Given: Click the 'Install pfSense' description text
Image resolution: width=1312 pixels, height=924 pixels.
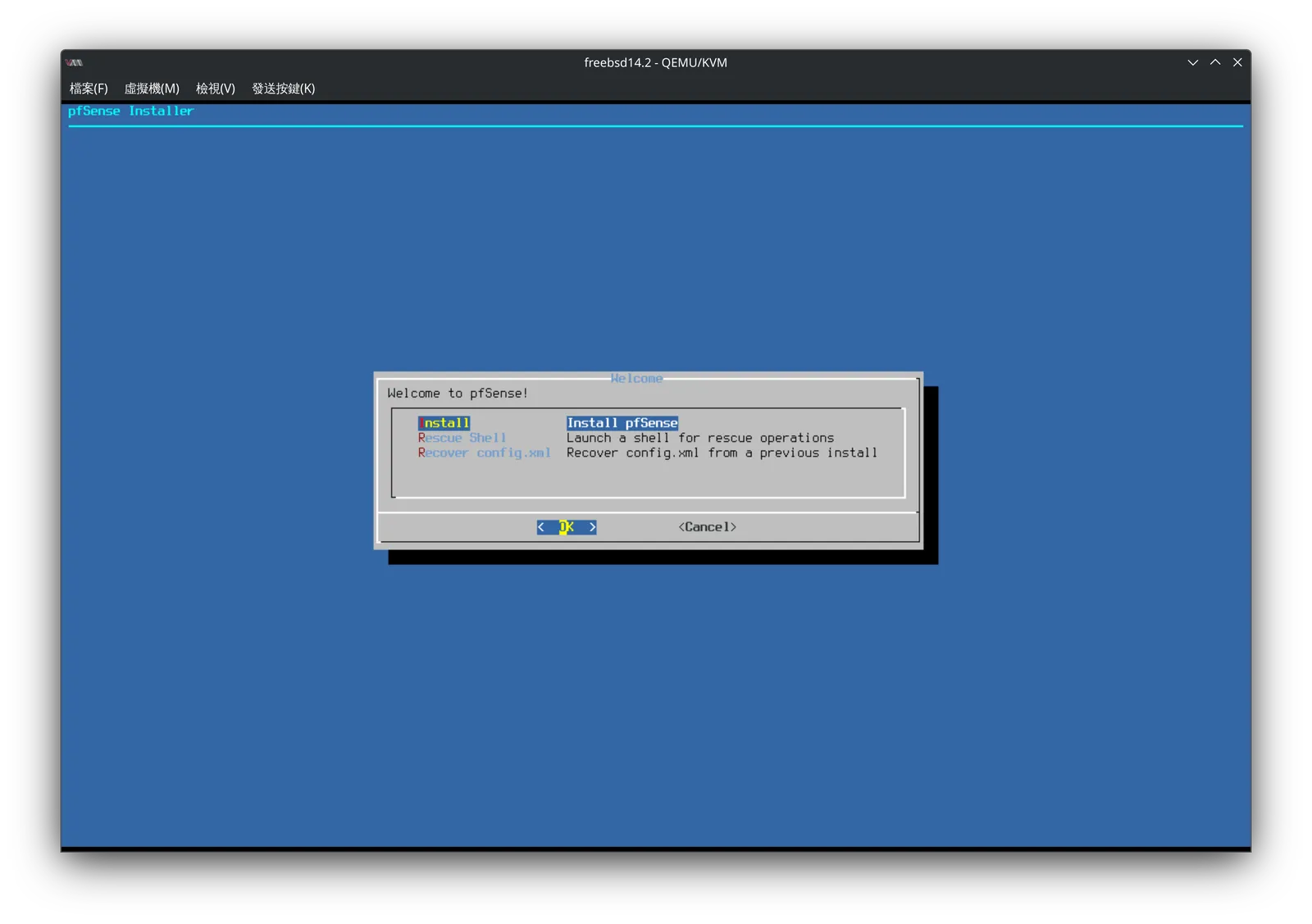Looking at the screenshot, I should 622,423.
